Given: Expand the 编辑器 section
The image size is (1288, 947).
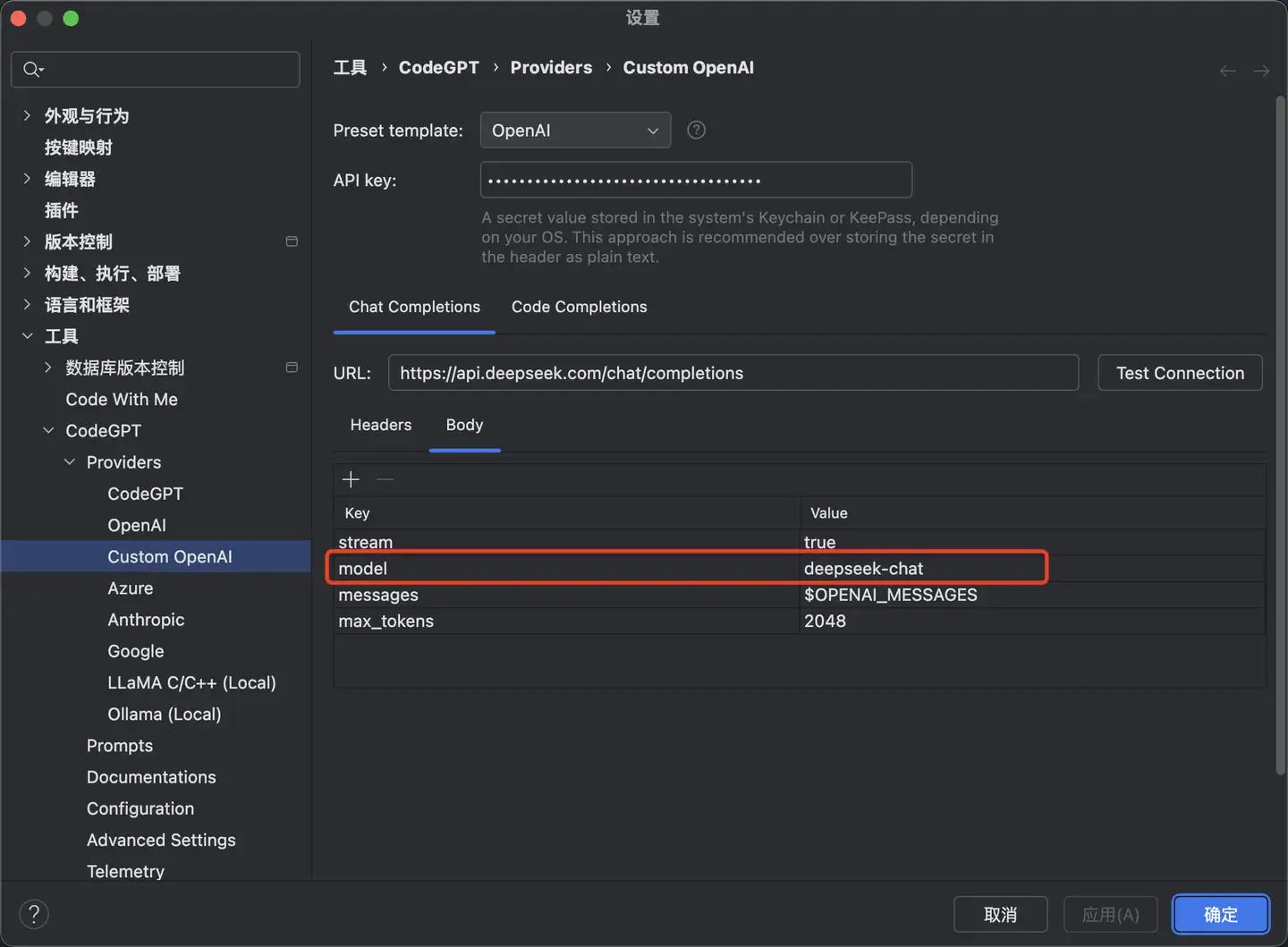Looking at the screenshot, I should click(x=27, y=179).
